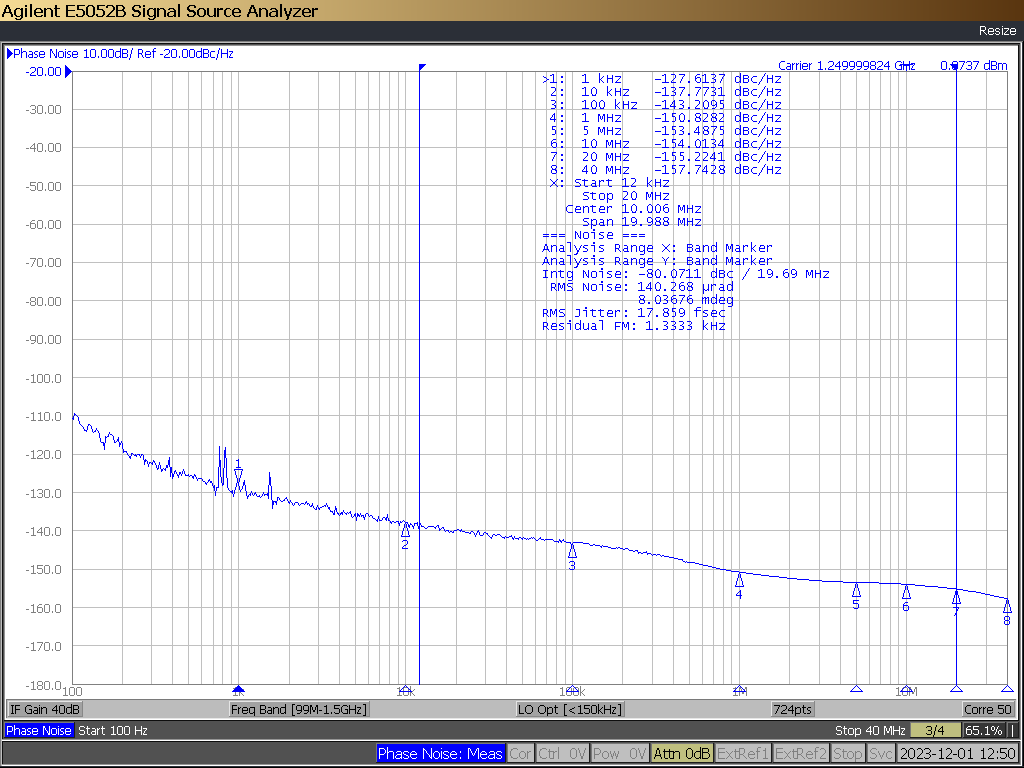Open the 724pts measurement points selector
Viewport: 1024px width, 768px height.
point(793,708)
